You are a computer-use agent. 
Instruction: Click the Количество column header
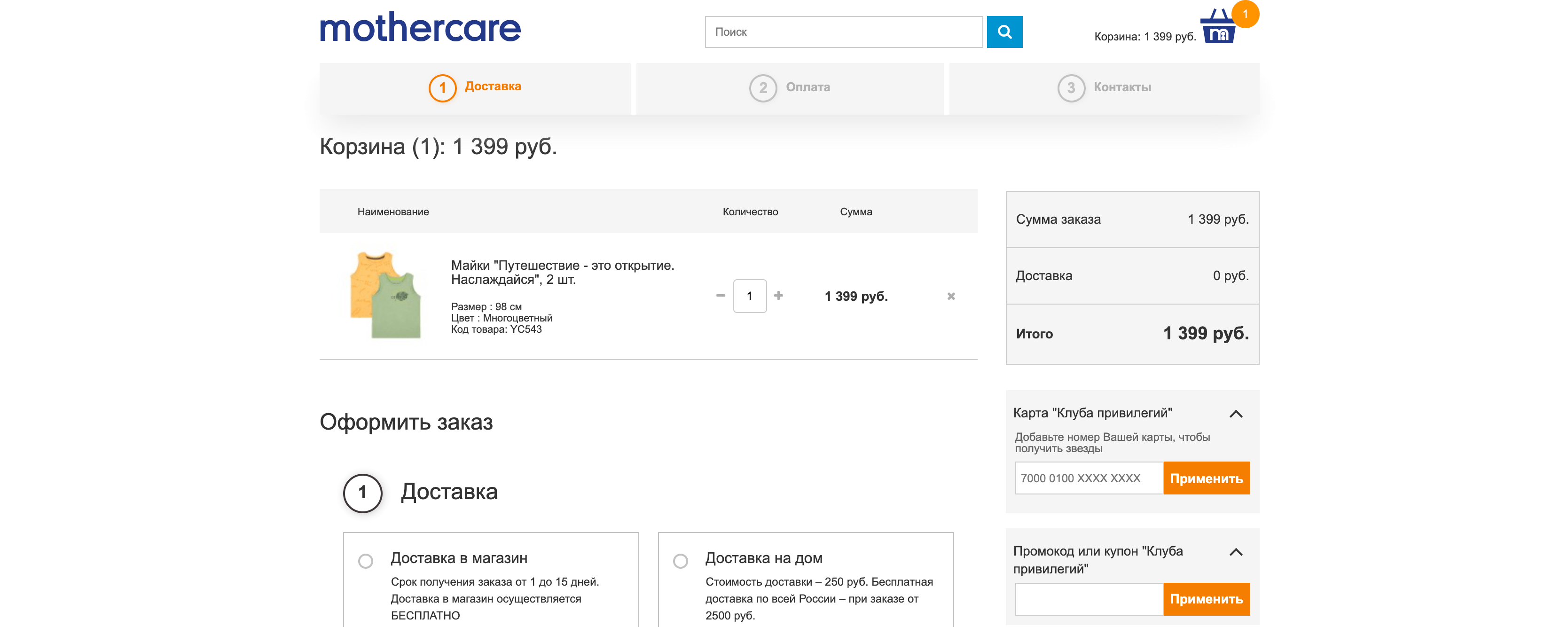click(x=750, y=212)
